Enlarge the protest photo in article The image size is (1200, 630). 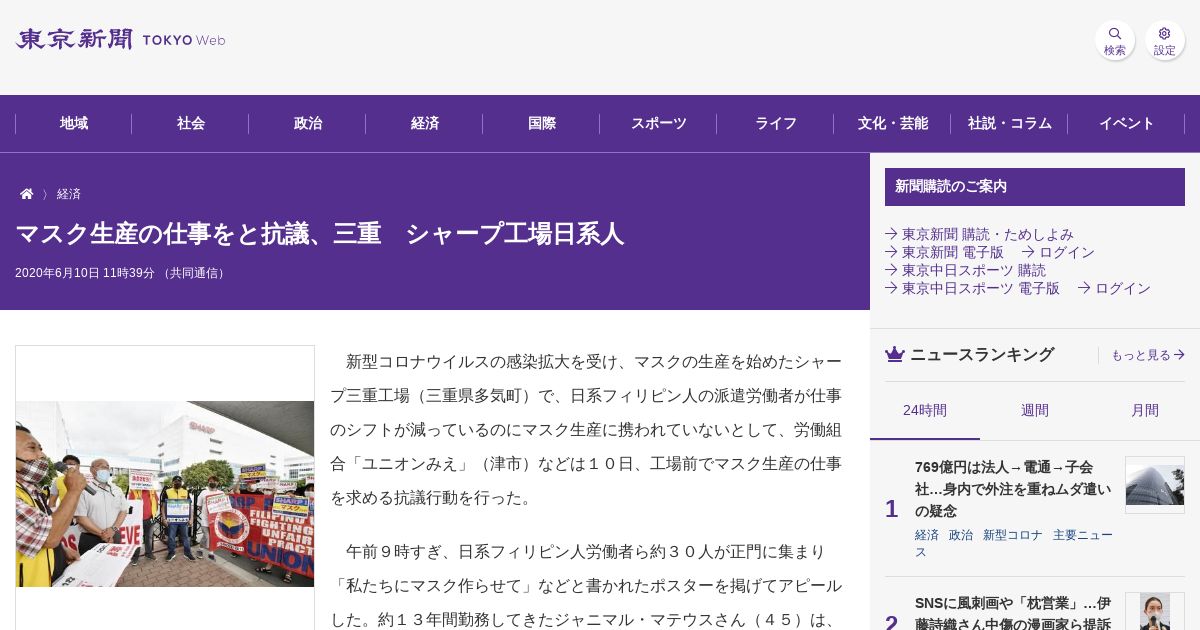[x=165, y=493]
